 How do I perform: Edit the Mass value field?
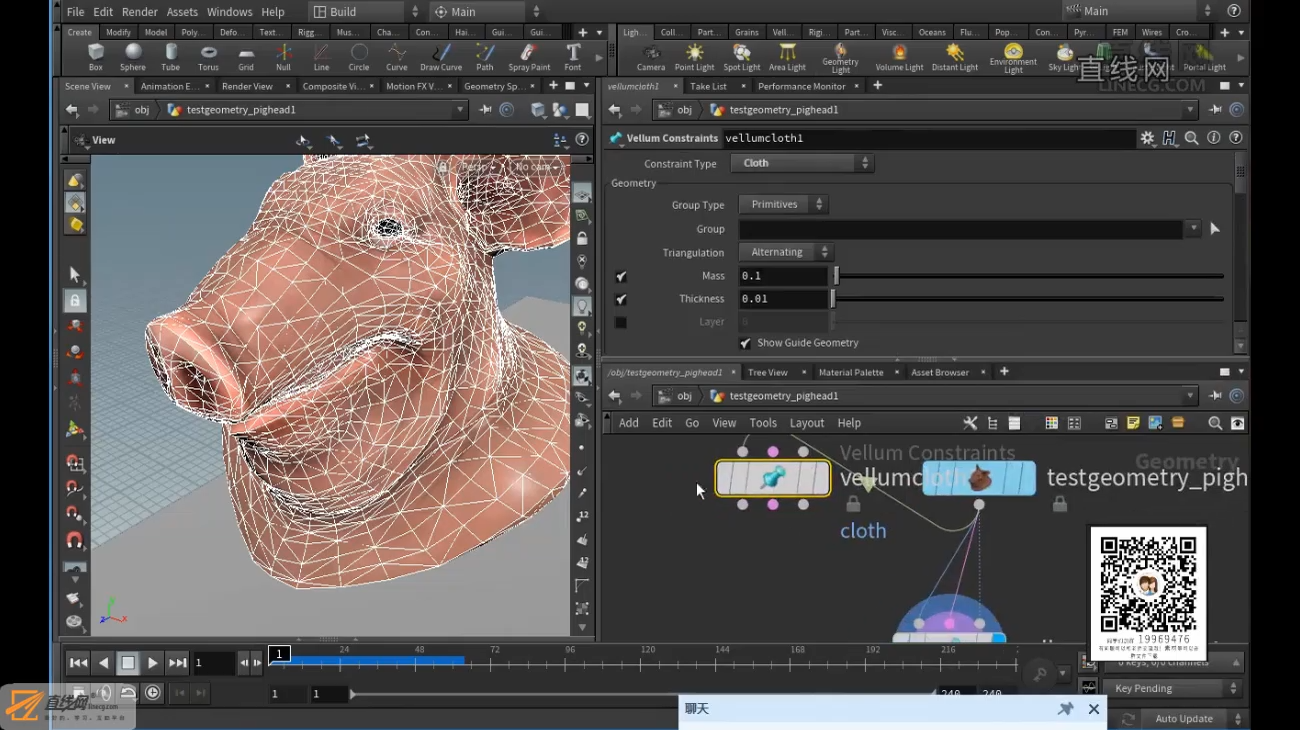(783, 276)
